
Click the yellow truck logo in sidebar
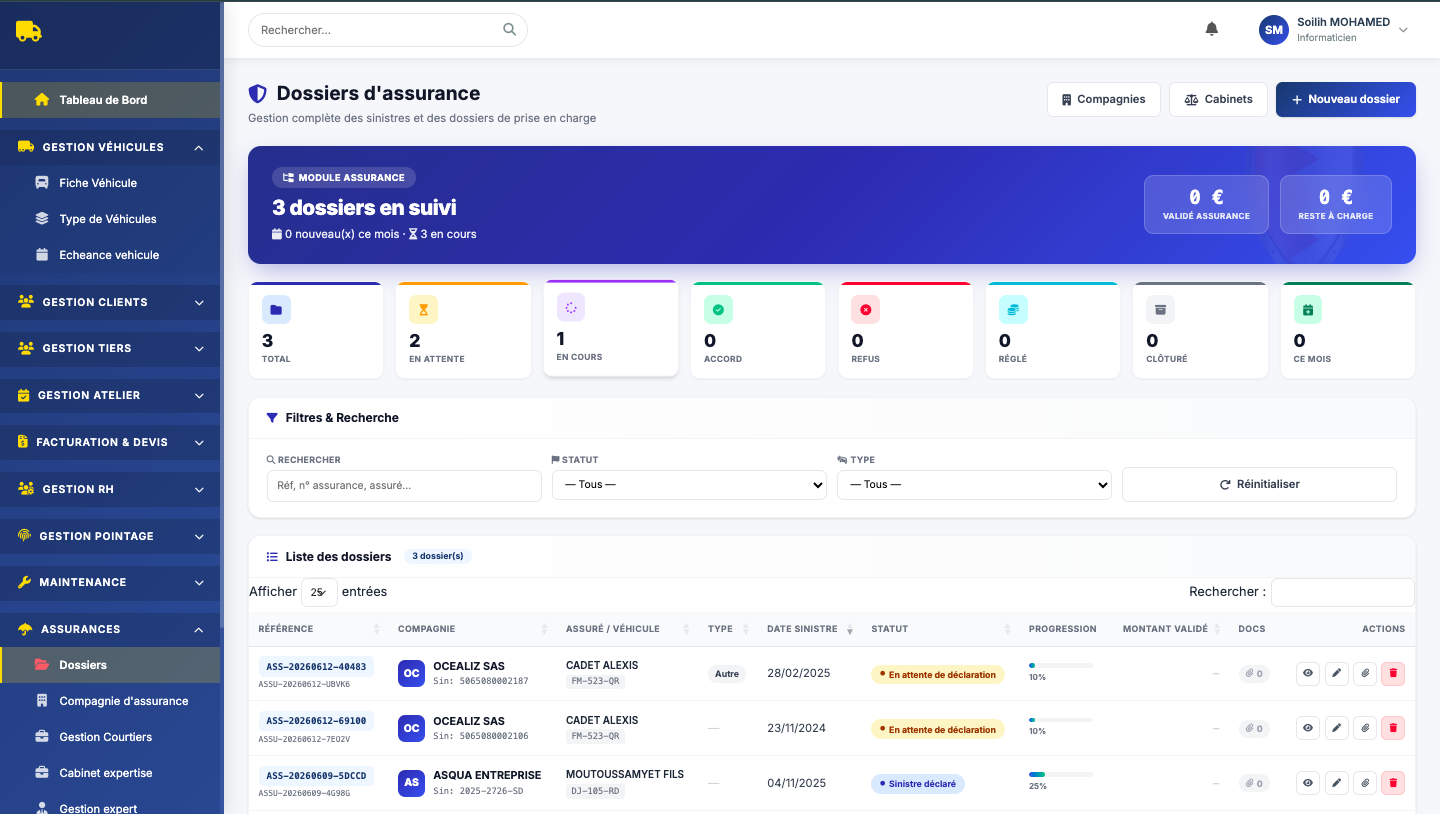click(29, 31)
